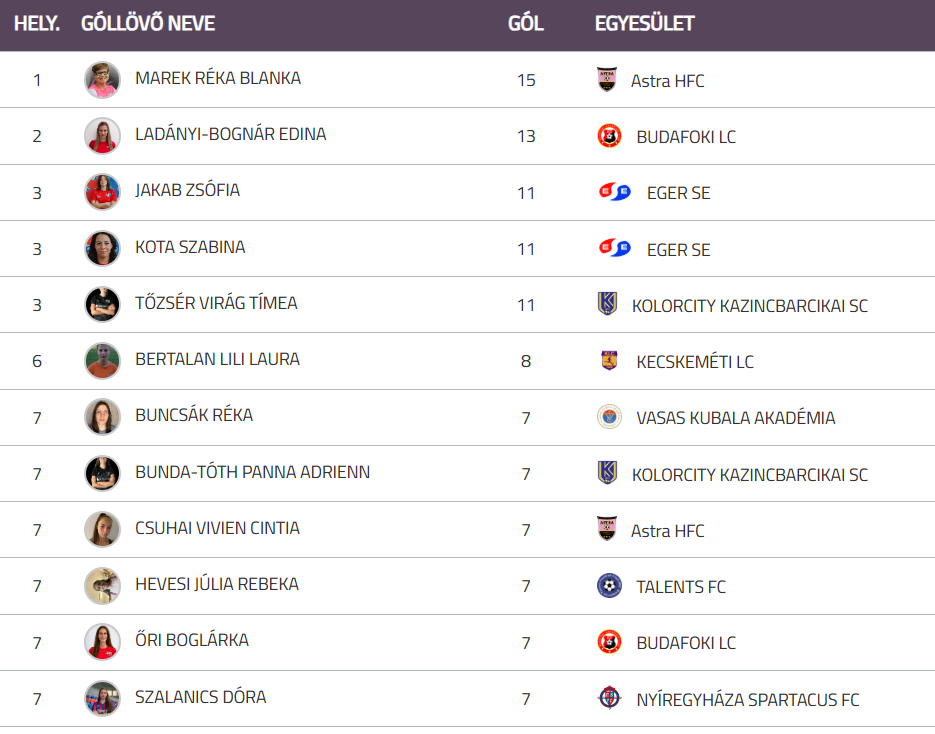Open Buncsák Réka player name link
This screenshot has height=734, width=935.
click(194, 415)
